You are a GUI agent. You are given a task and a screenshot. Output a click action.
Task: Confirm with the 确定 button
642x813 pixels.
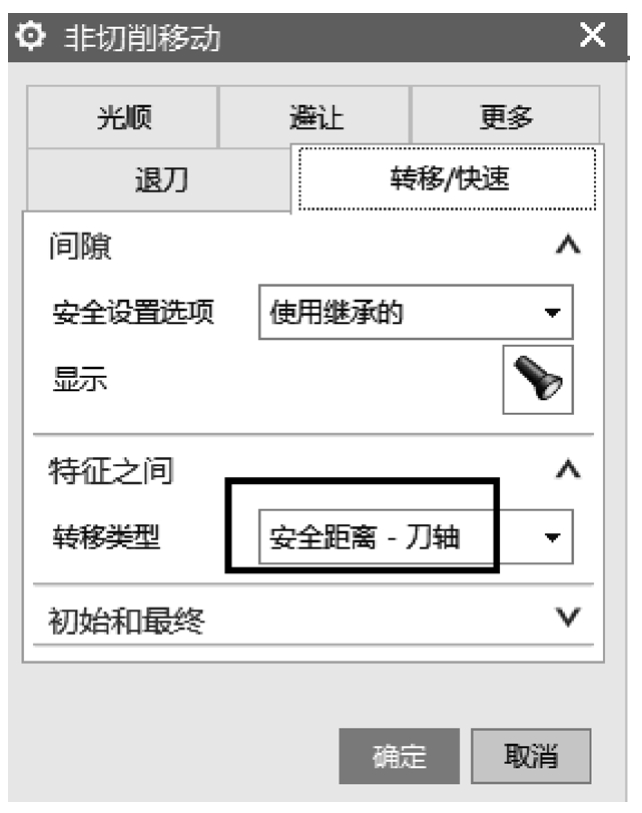(399, 756)
